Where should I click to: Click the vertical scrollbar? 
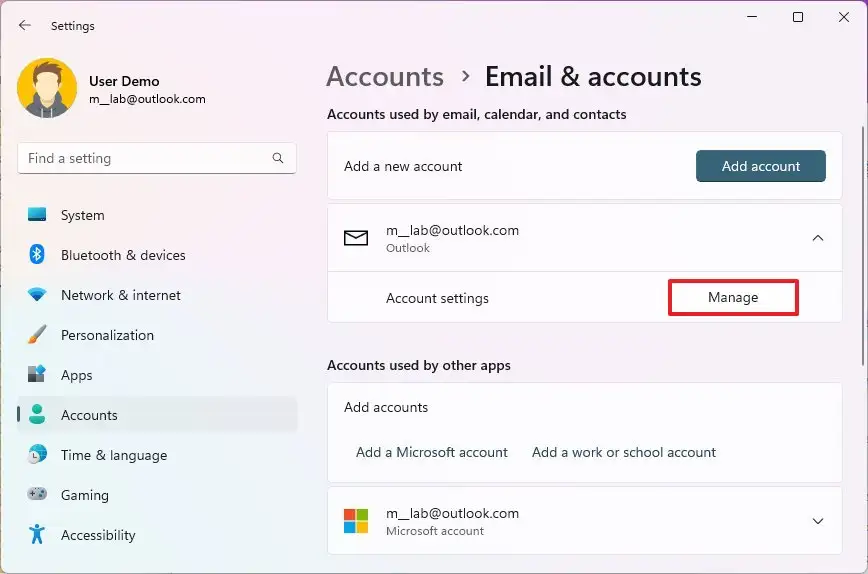862,246
